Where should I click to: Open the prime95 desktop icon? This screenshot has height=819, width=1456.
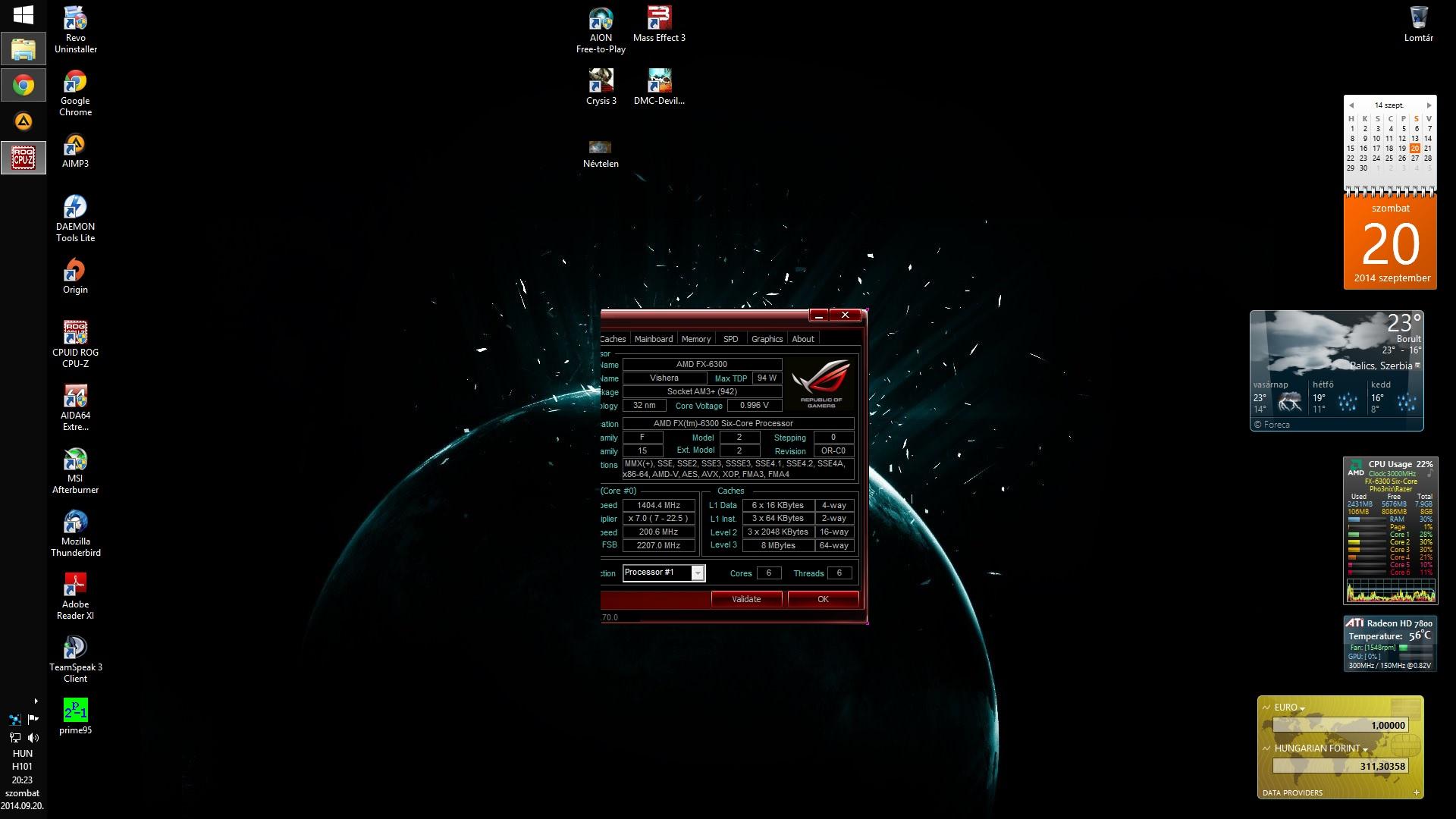[75, 711]
